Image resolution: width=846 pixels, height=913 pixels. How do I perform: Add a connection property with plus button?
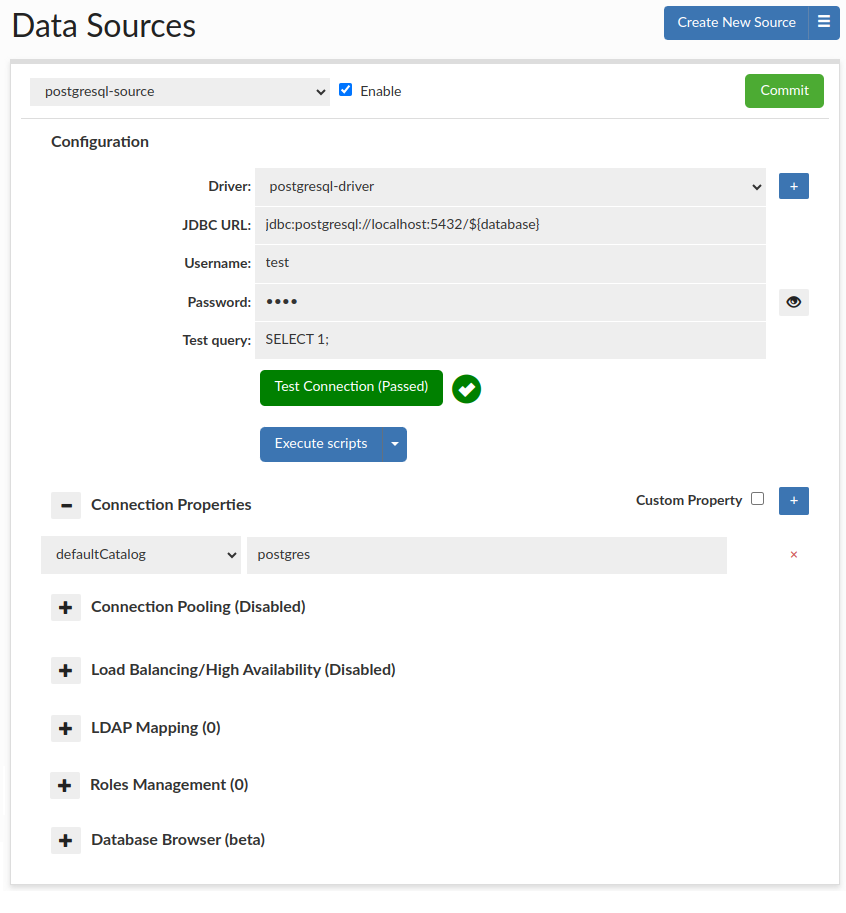793,500
